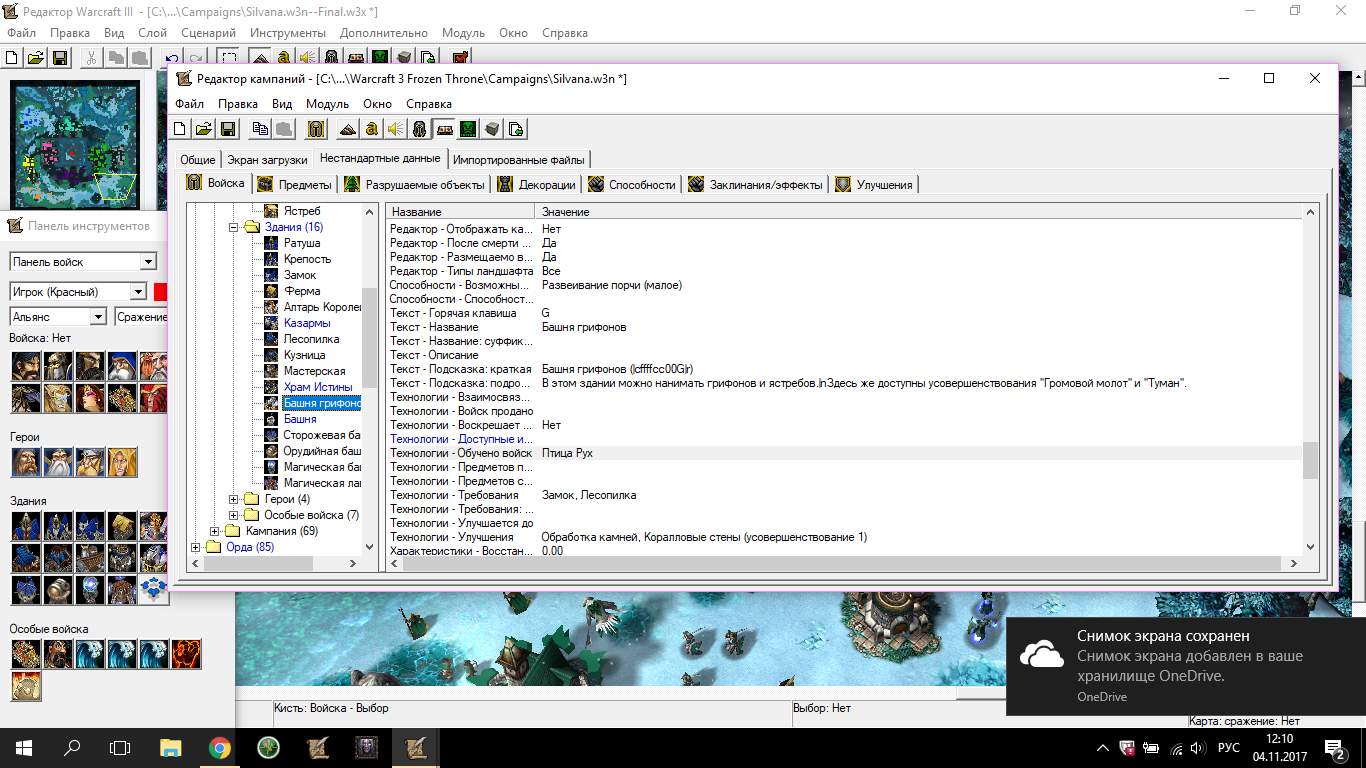Click the unit tree's vertical scrollbar
The image size is (1366, 768).
coord(370,380)
